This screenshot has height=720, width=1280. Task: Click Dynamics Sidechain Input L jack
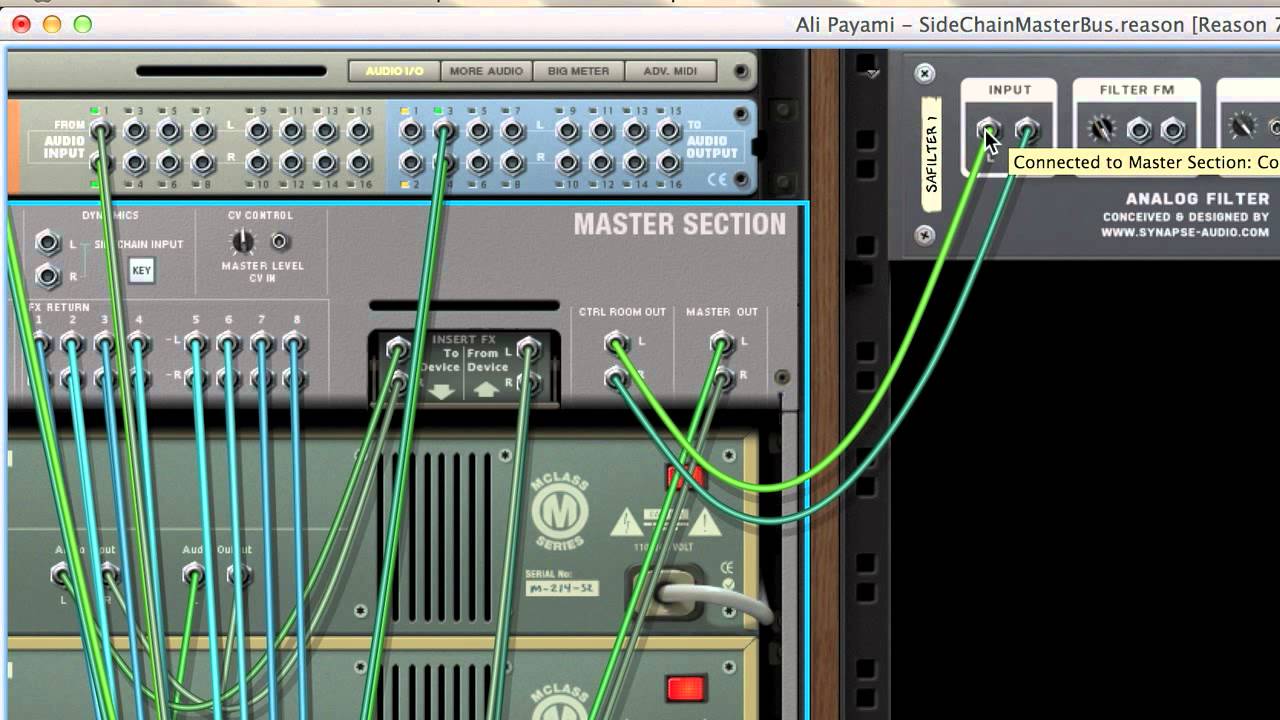point(47,242)
